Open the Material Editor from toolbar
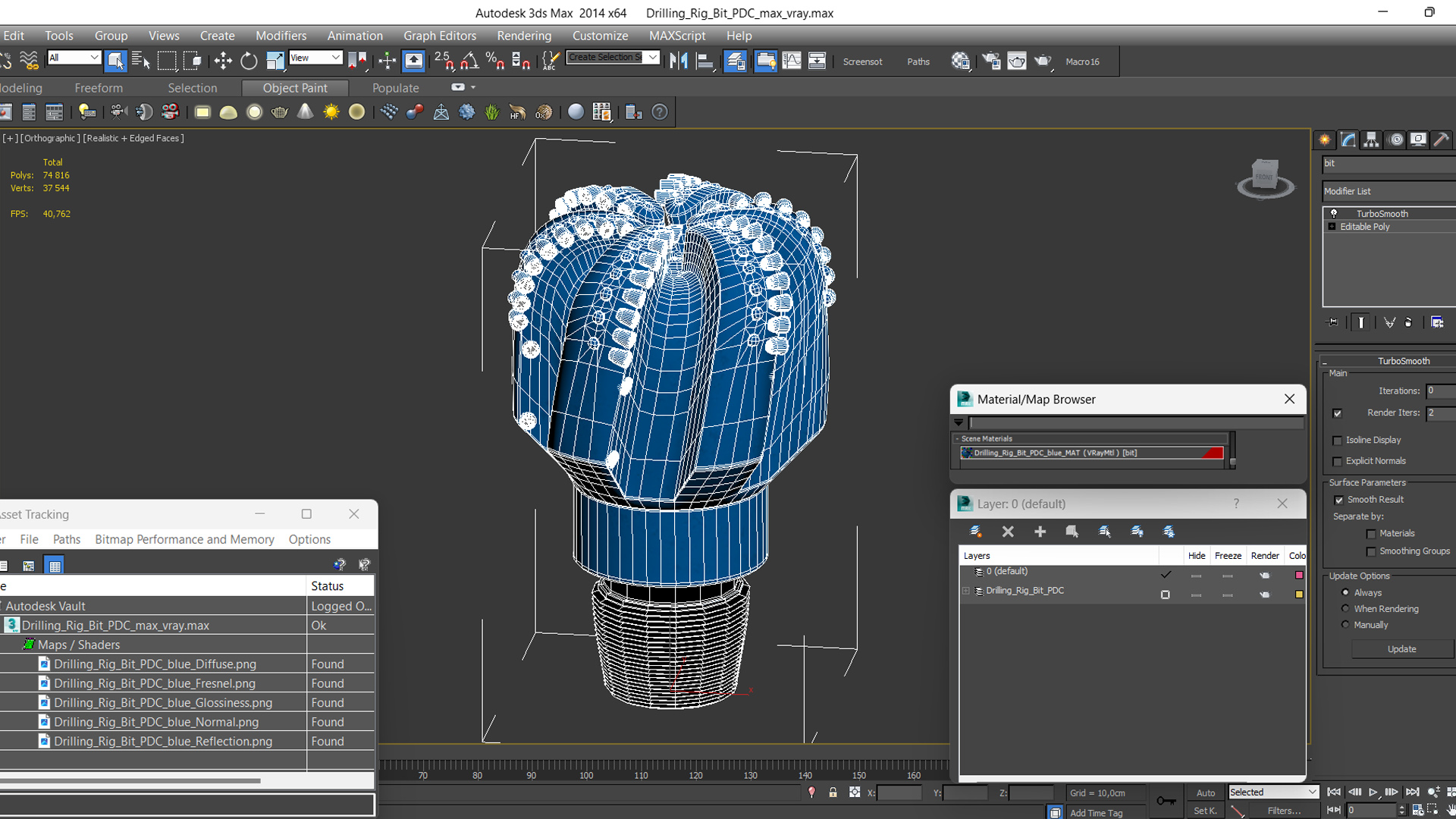Image resolution: width=1456 pixels, height=819 pixels. tap(961, 61)
